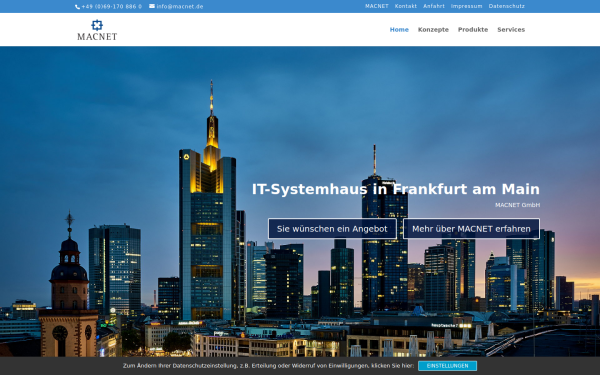600x375 pixels.
Task: Go to Kontakt page
Action: coord(406,6)
